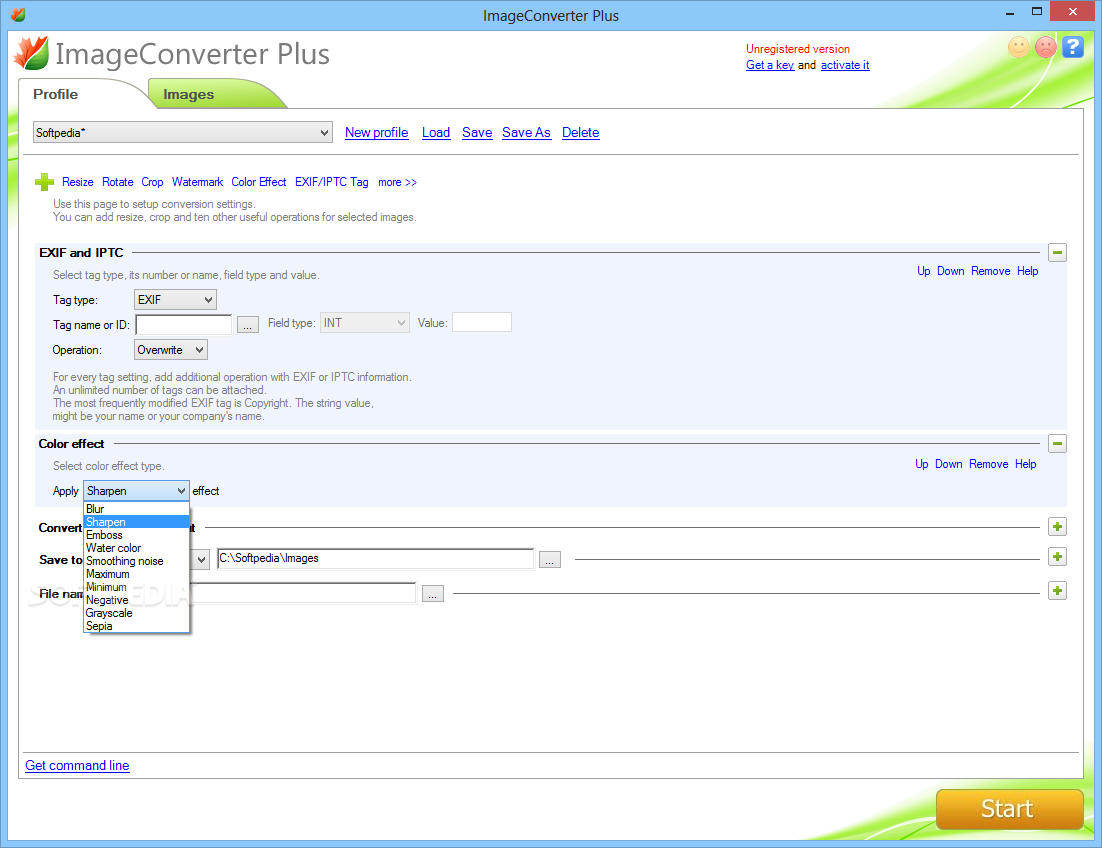Click the Tag name or ID field
The image size is (1102, 848).
(183, 325)
